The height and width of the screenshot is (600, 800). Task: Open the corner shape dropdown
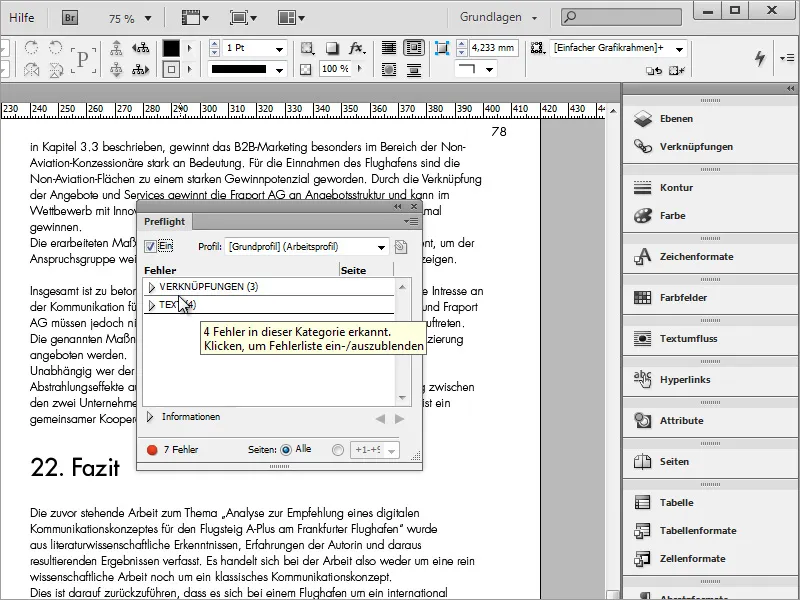489,69
